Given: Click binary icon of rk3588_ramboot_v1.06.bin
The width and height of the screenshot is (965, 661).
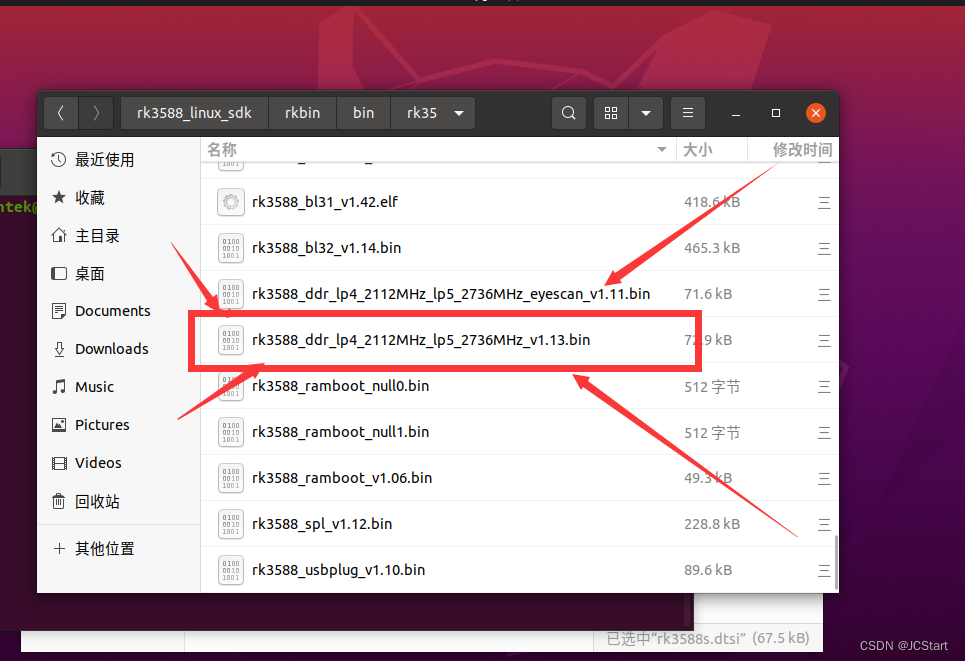Looking at the screenshot, I should click(x=231, y=478).
